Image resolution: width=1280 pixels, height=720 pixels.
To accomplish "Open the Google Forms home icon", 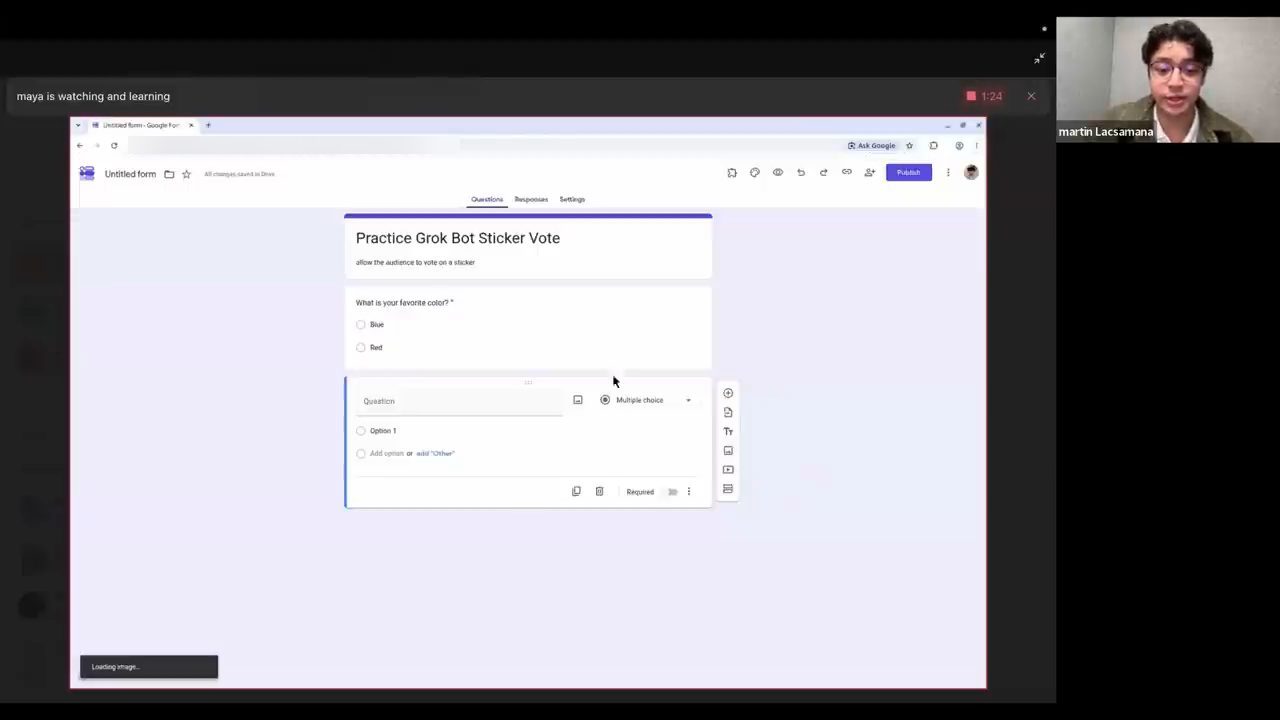I will [x=87, y=173].
